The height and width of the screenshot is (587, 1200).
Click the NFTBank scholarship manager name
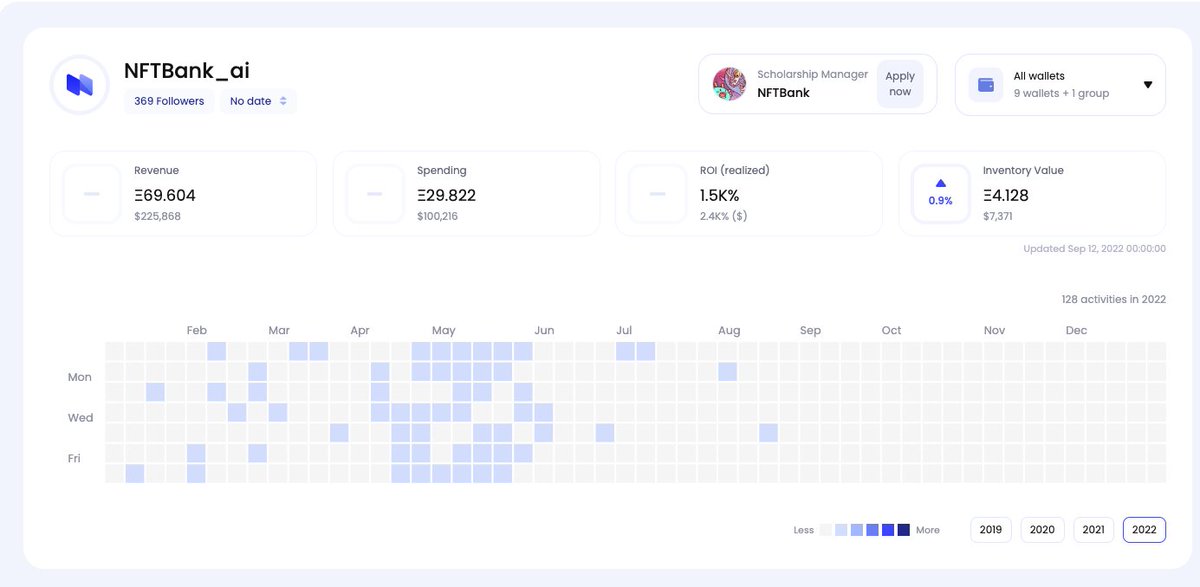pyautogui.click(x=783, y=92)
